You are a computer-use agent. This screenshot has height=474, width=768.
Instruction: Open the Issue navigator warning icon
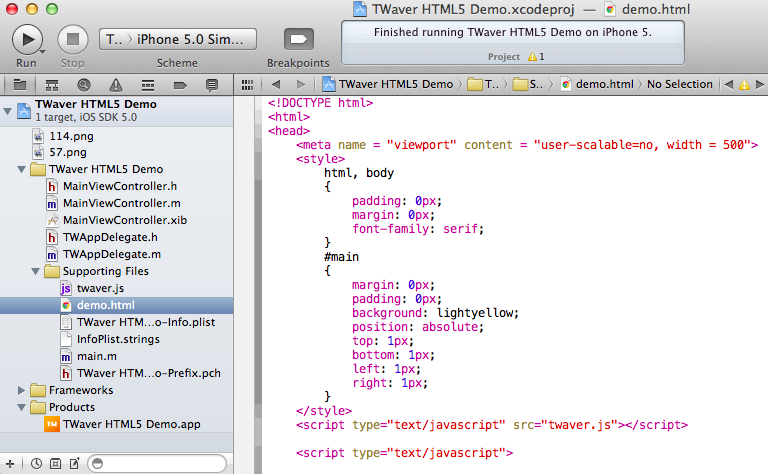pos(116,85)
